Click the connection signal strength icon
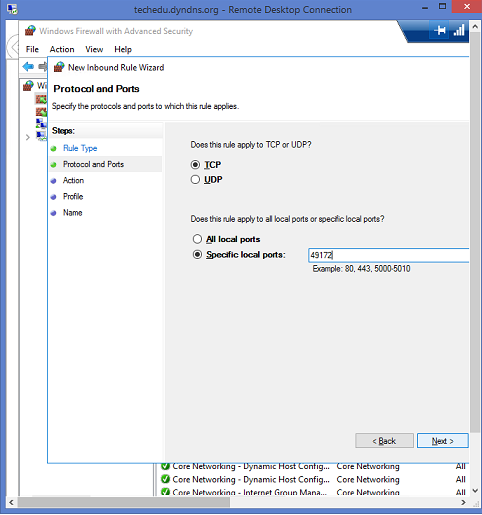This screenshot has width=482, height=515. coord(459,31)
